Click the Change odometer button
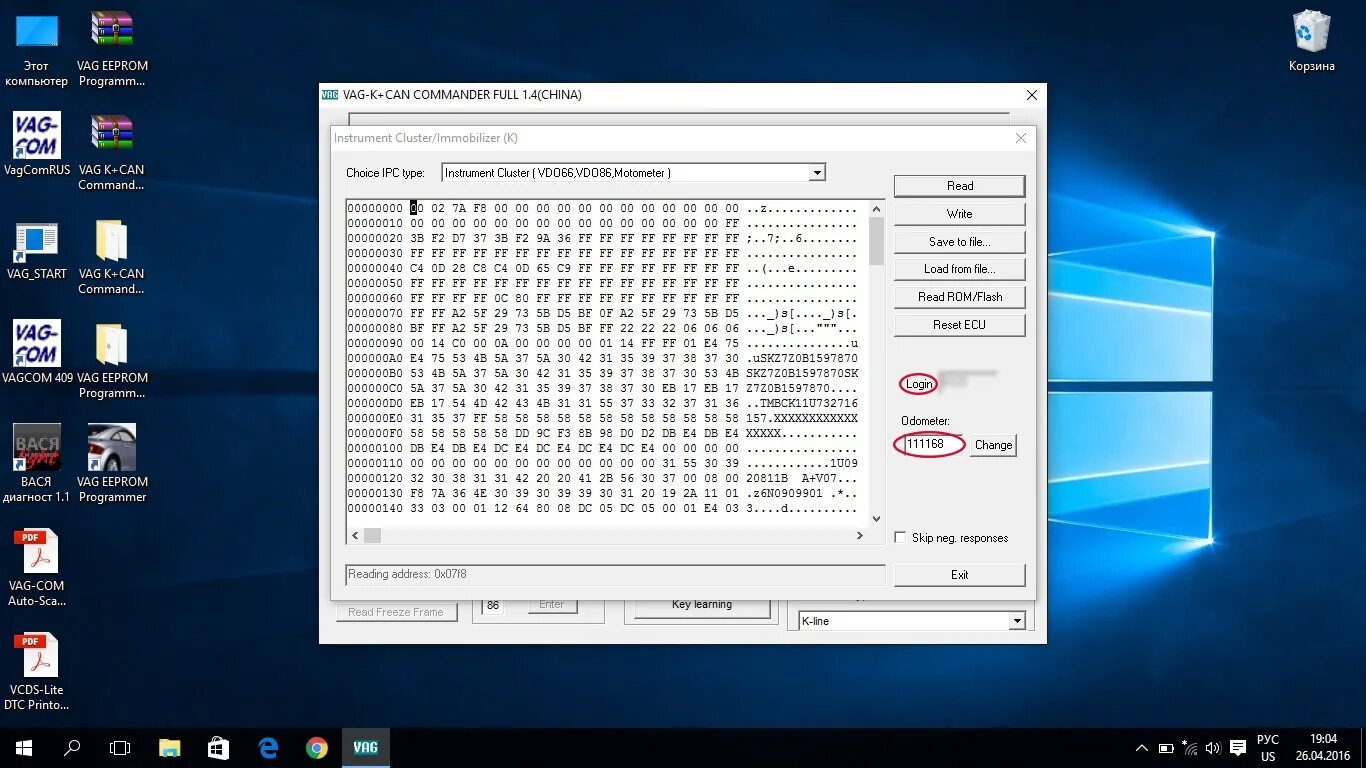Image resolution: width=1366 pixels, height=768 pixels. coord(993,445)
